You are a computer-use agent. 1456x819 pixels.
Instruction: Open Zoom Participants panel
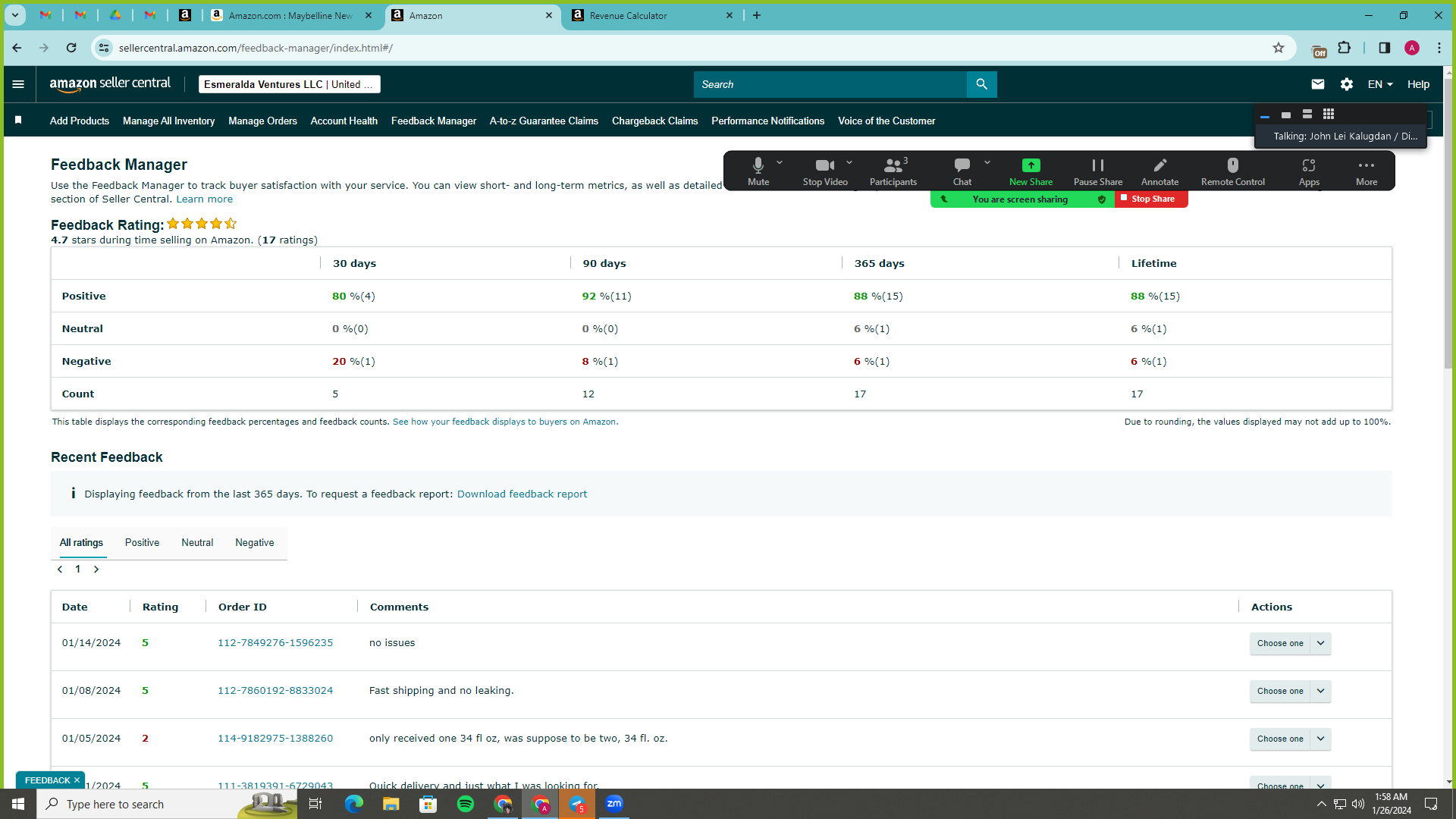tap(893, 171)
